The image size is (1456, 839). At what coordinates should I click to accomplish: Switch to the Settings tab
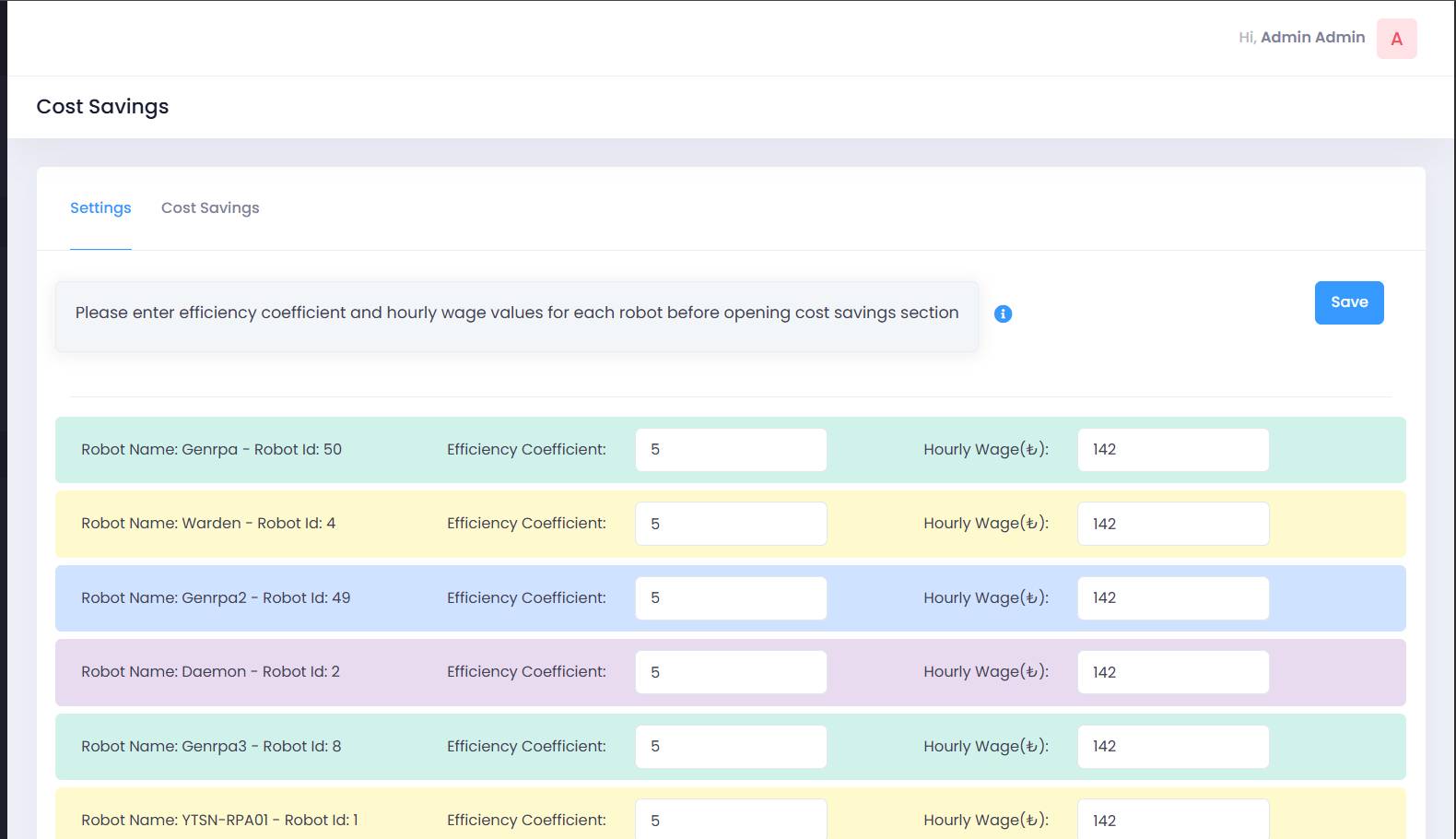[x=100, y=208]
